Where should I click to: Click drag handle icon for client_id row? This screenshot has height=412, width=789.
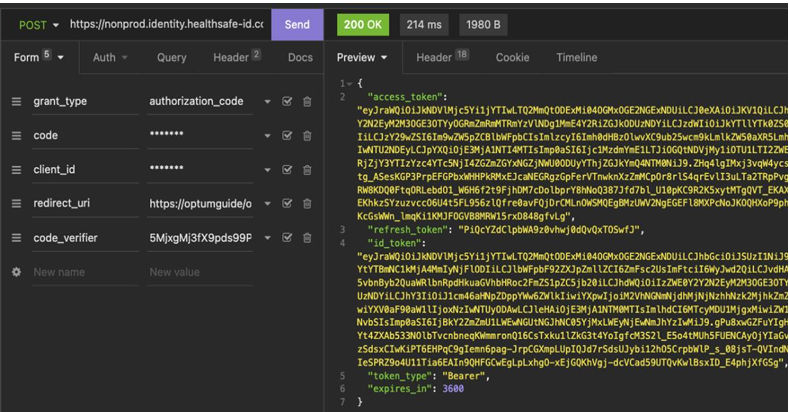tap(17, 170)
